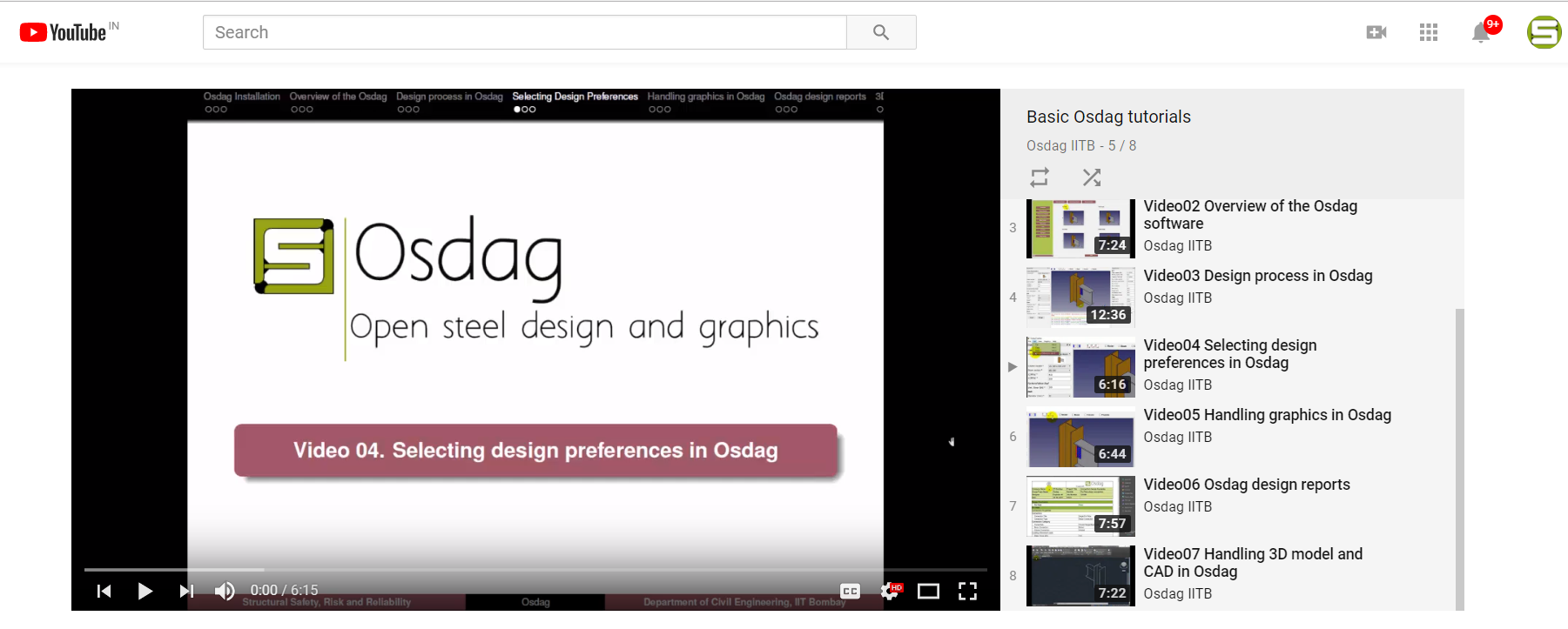
Task: Click the YouTube home logo
Action: 63,32
